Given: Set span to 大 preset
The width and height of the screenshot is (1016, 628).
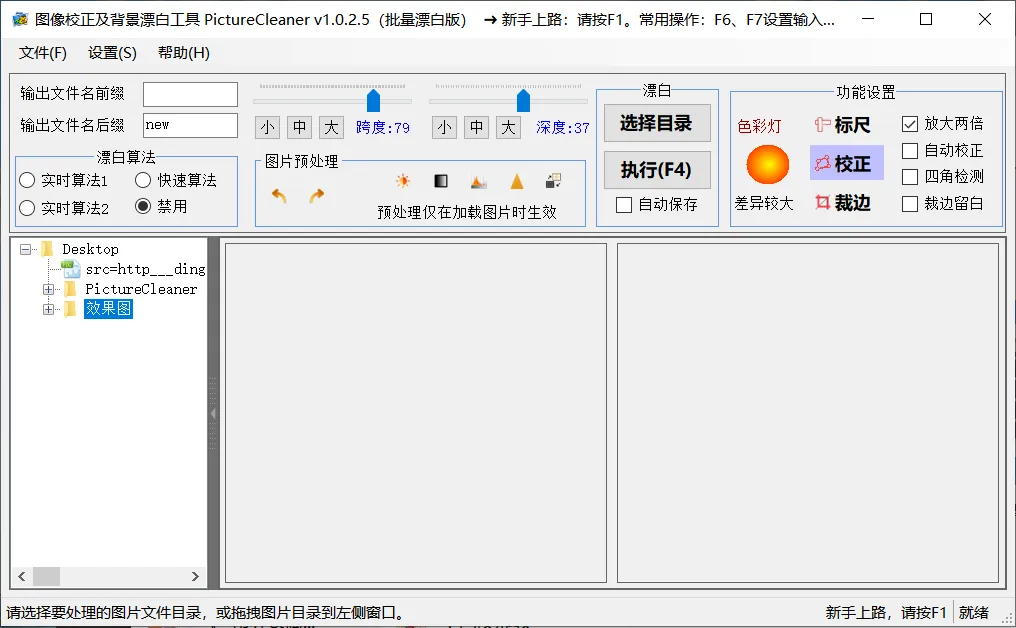Looking at the screenshot, I should (x=331, y=127).
